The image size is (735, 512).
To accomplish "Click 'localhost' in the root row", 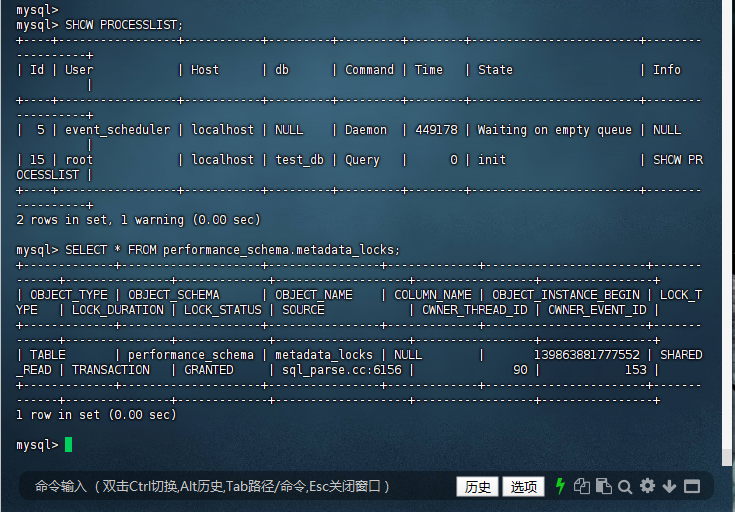I will (x=222, y=160).
